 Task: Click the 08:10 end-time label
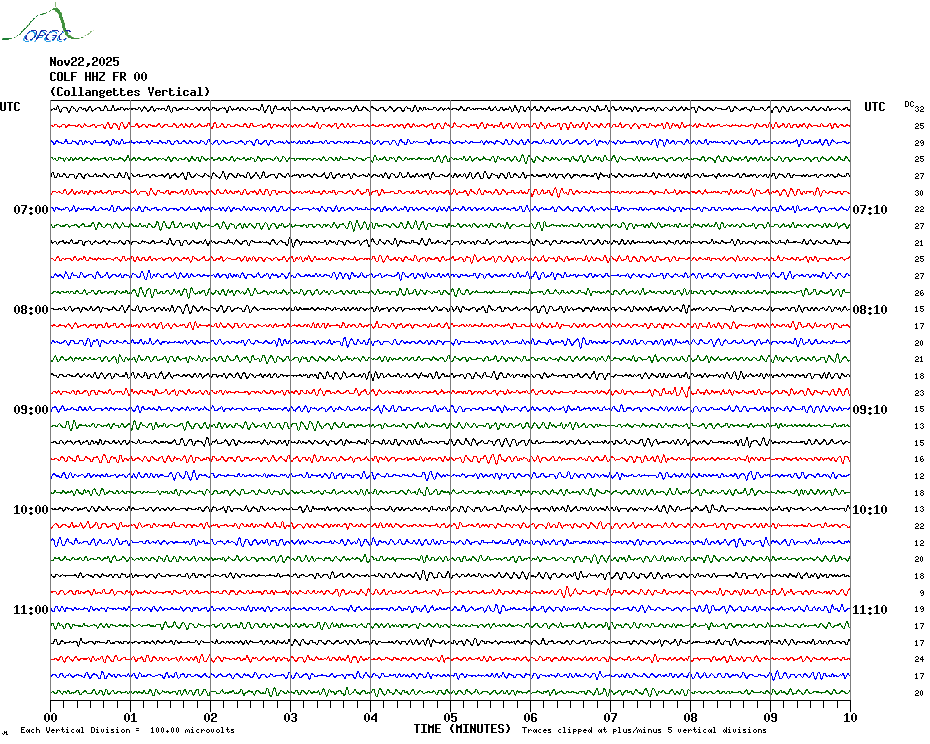pyautogui.click(x=870, y=310)
